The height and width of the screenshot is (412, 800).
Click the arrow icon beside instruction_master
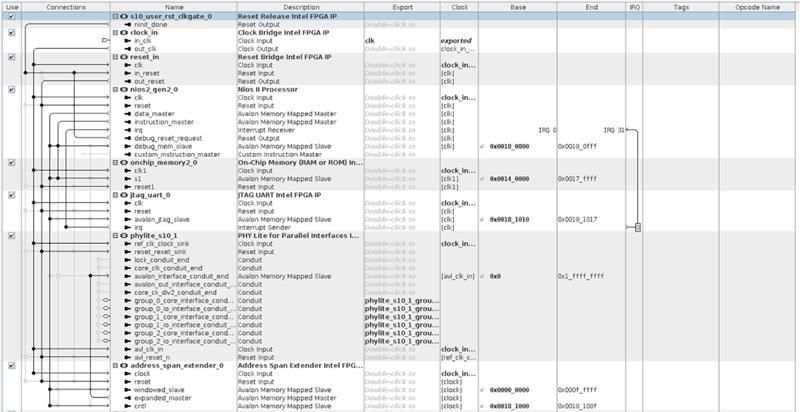128,122
